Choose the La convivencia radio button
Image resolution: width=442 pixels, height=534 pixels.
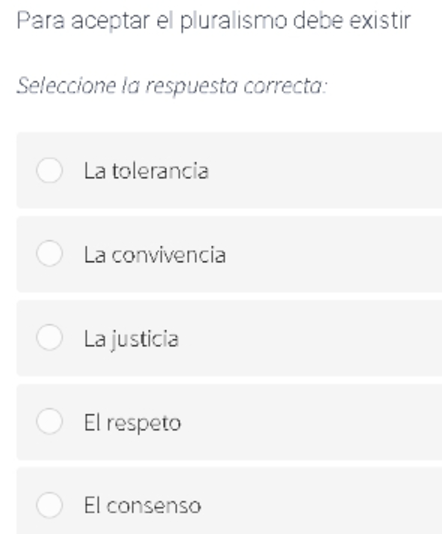(x=49, y=253)
